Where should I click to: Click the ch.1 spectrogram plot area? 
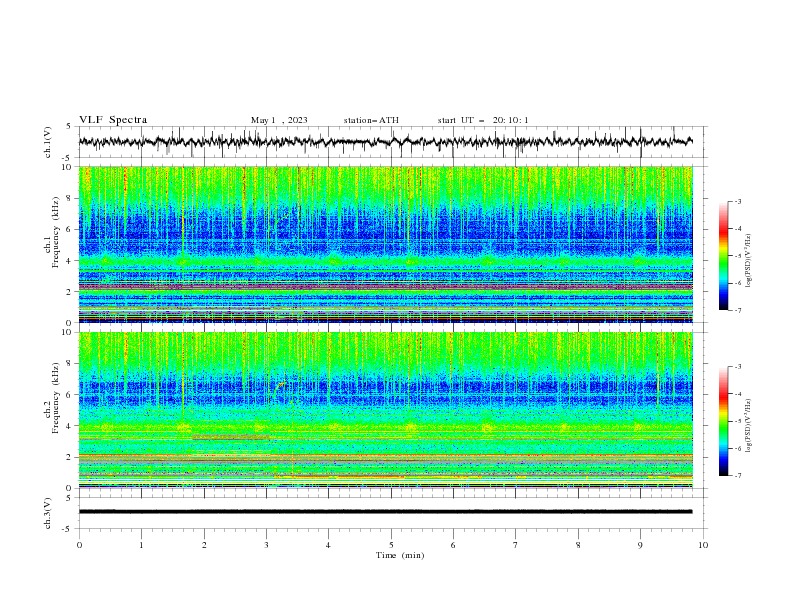[385, 244]
